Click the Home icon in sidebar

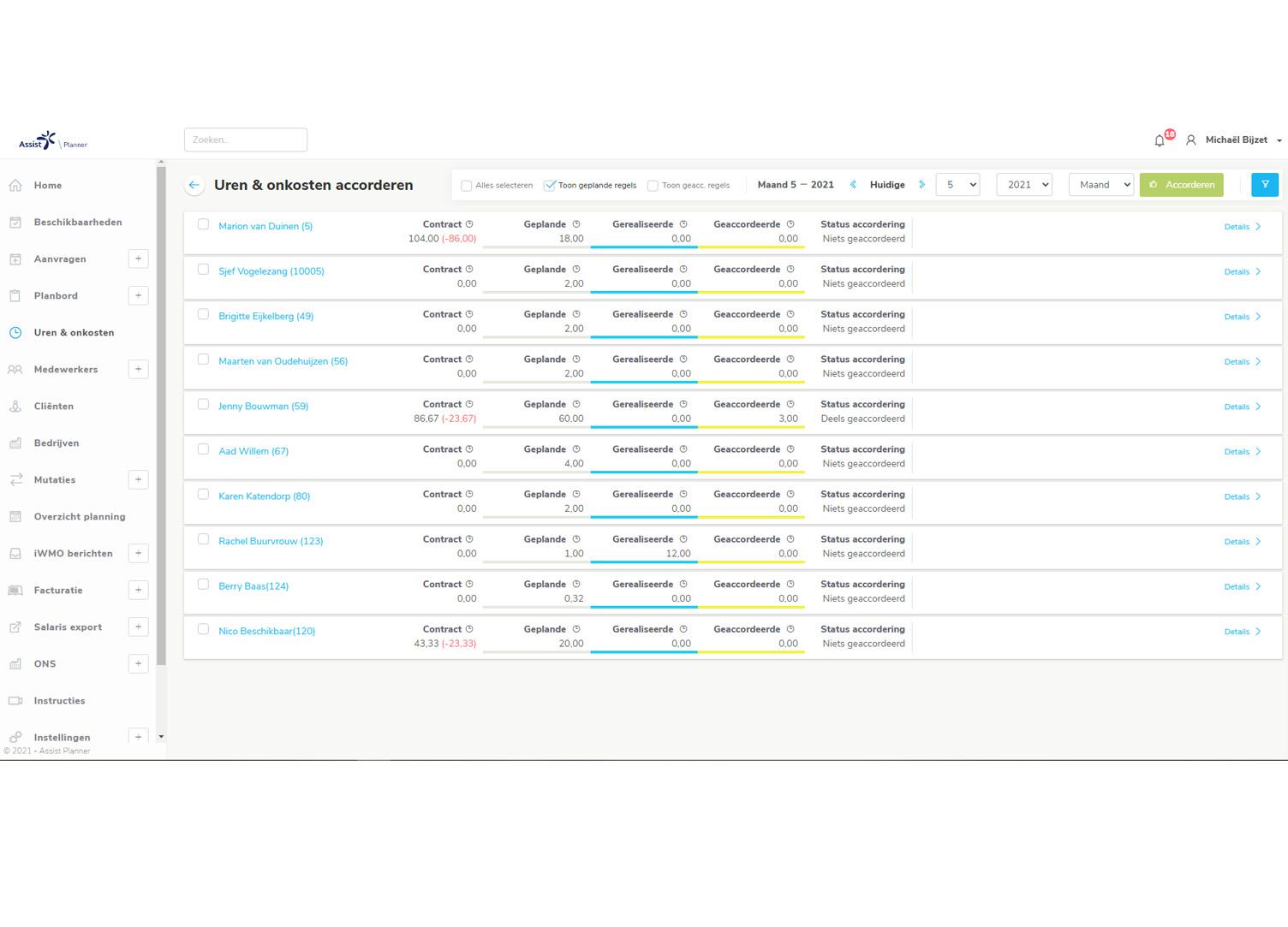15,186
